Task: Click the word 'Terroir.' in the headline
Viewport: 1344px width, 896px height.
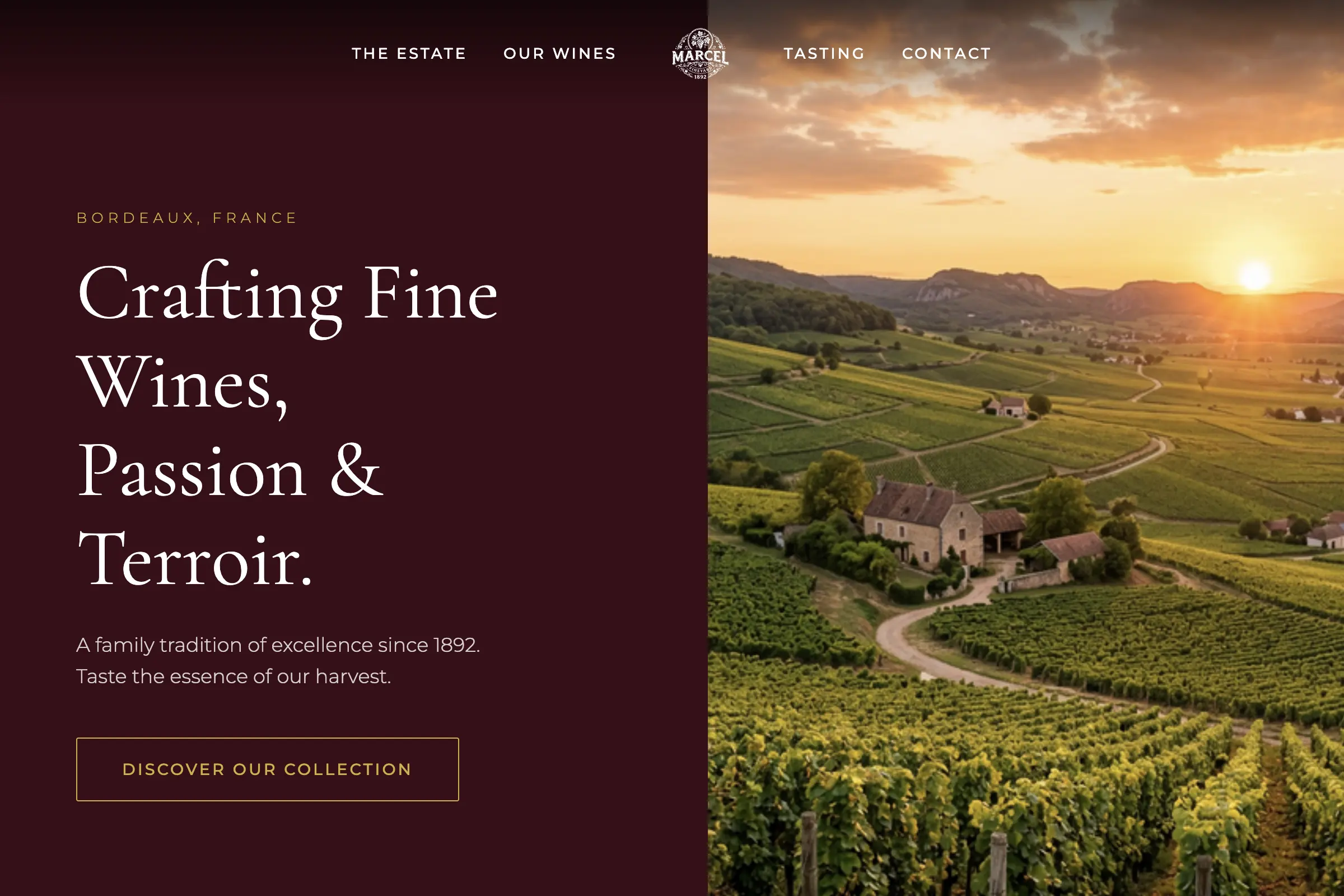Action: click(x=195, y=559)
